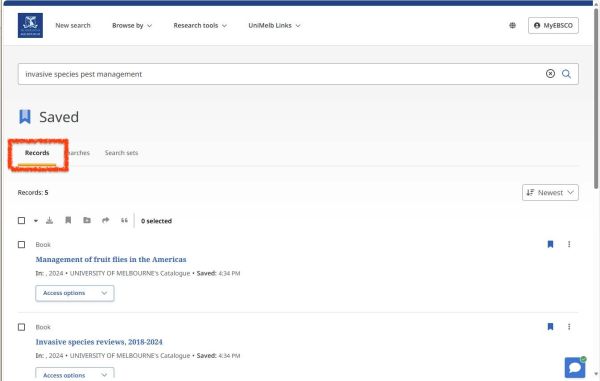600x381 pixels.
Task: Click the cite quotation icon in toolbar
Action: pos(124,220)
